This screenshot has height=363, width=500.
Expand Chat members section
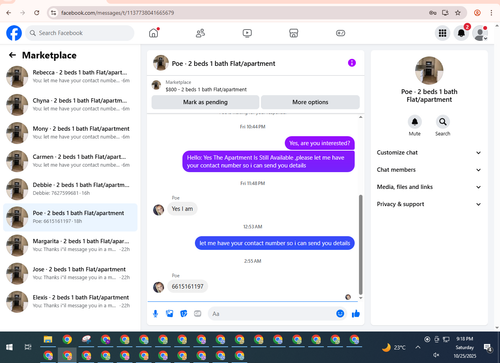point(429,170)
